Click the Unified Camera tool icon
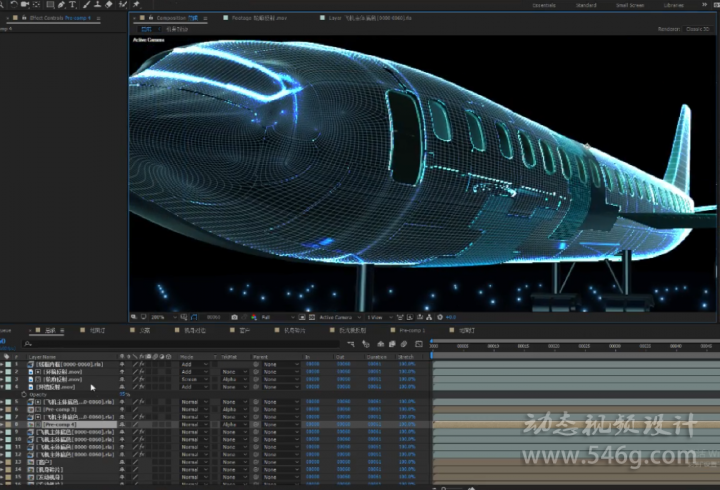This screenshot has width=720, height=490. tap(25, 5)
